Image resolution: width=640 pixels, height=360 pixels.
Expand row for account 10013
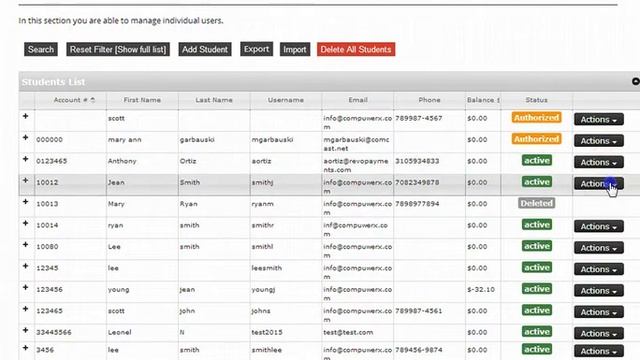click(x=25, y=202)
